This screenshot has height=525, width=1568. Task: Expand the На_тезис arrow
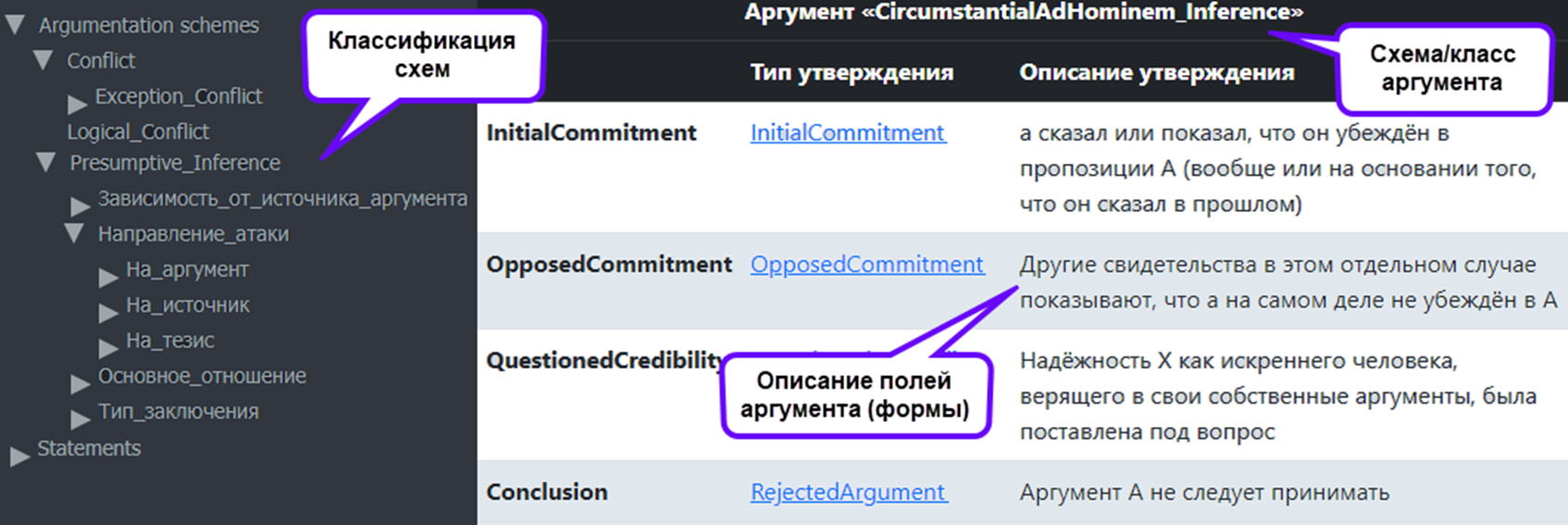click(x=108, y=346)
